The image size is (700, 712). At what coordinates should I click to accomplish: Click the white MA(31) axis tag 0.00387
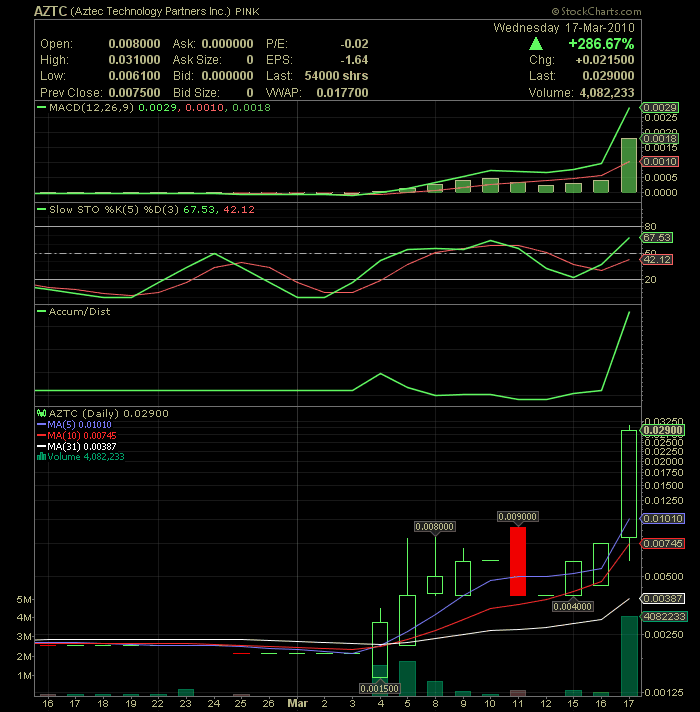663,598
